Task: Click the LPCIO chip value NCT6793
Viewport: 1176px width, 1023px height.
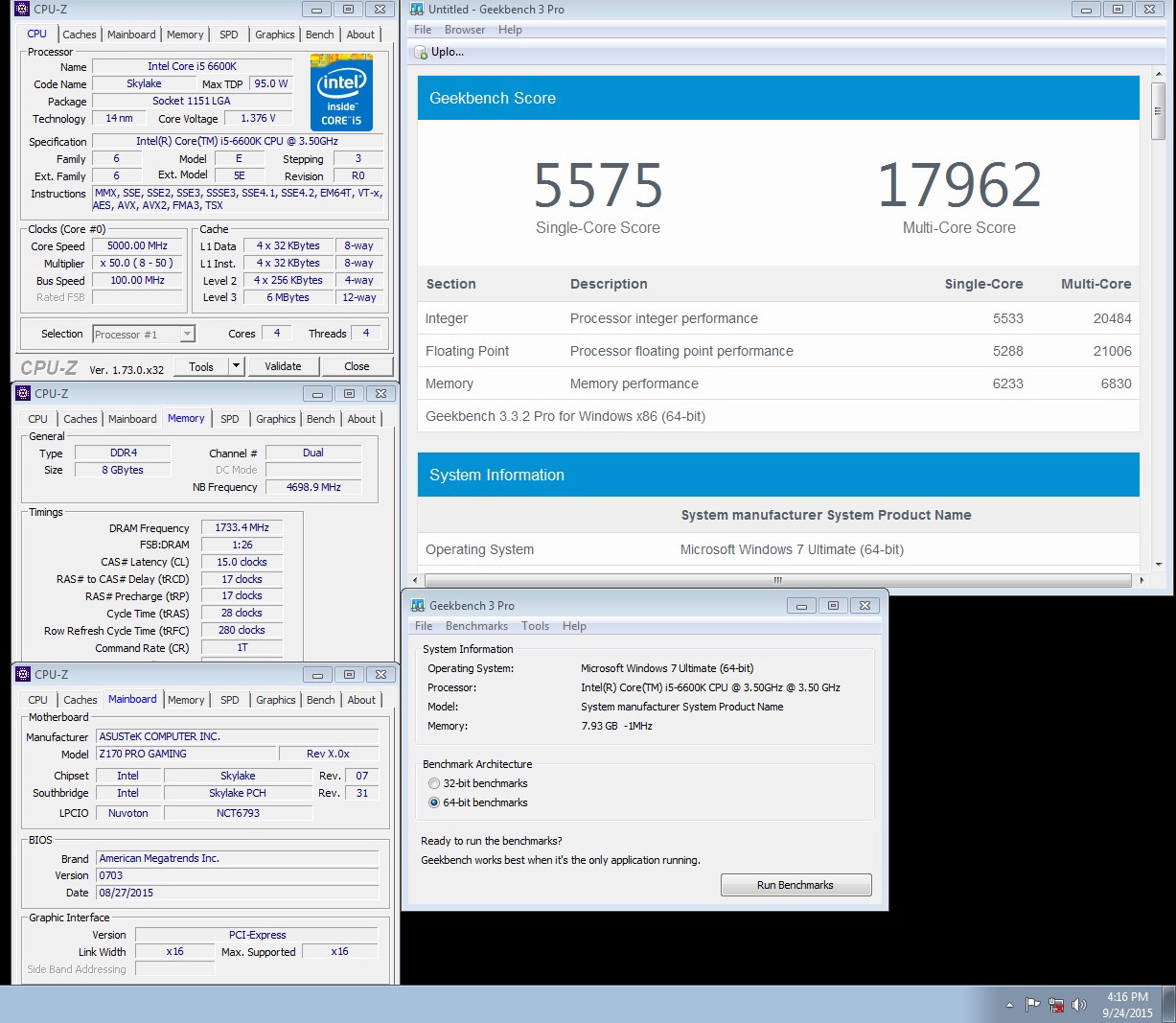Action: click(238, 813)
